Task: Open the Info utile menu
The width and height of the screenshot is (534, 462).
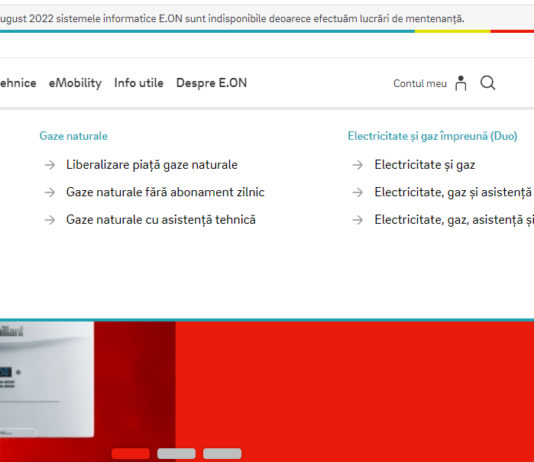Action: click(139, 83)
